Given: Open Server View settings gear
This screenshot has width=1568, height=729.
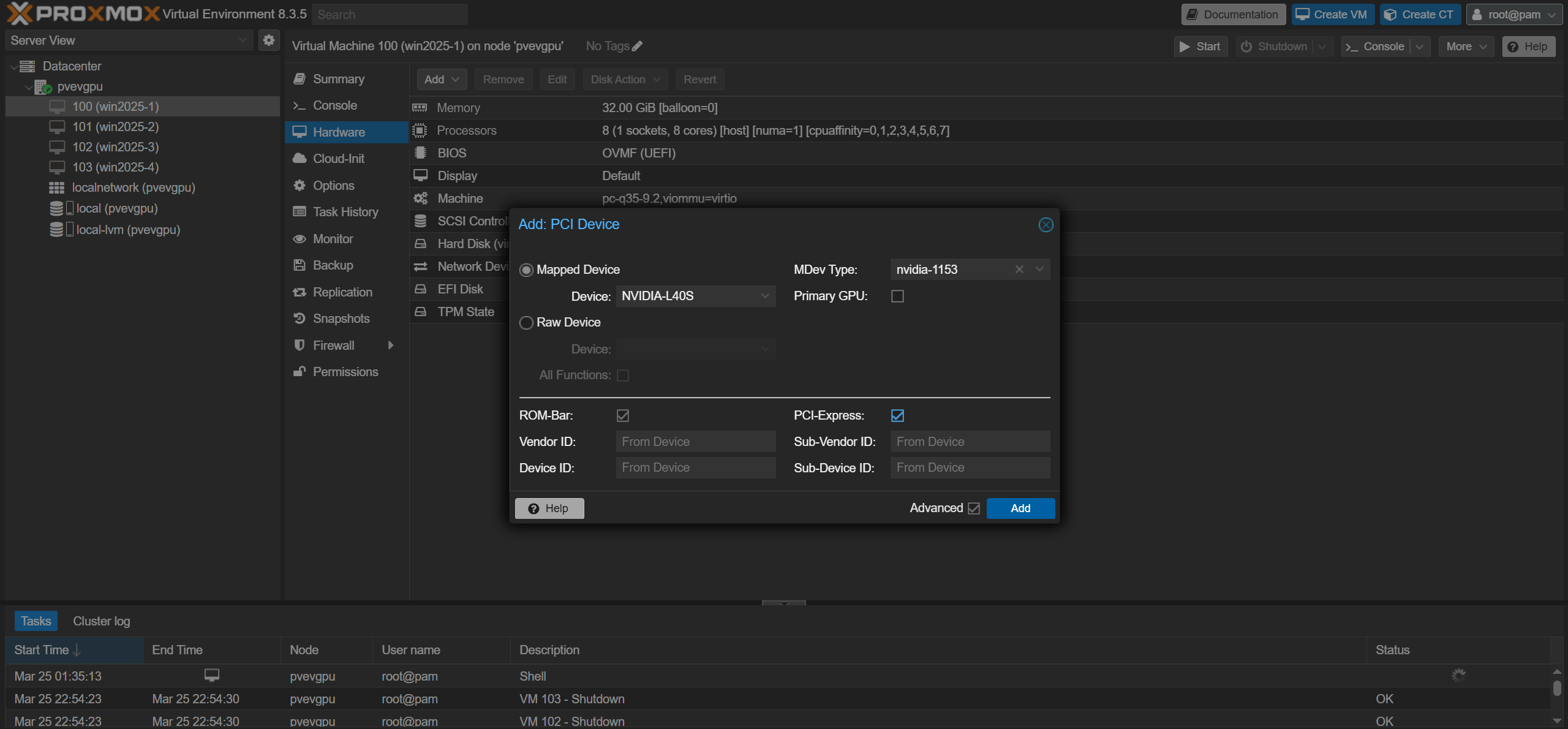Looking at the screenshot, I should point(268,40).
